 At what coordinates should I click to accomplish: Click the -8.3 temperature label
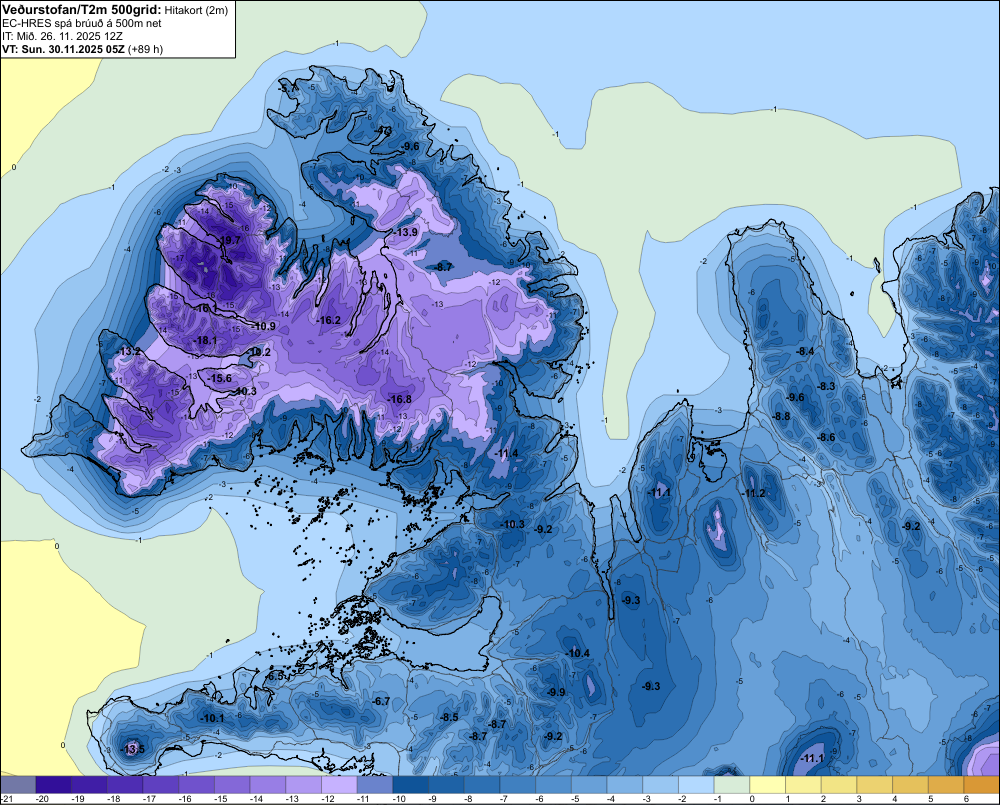point(827,387)
